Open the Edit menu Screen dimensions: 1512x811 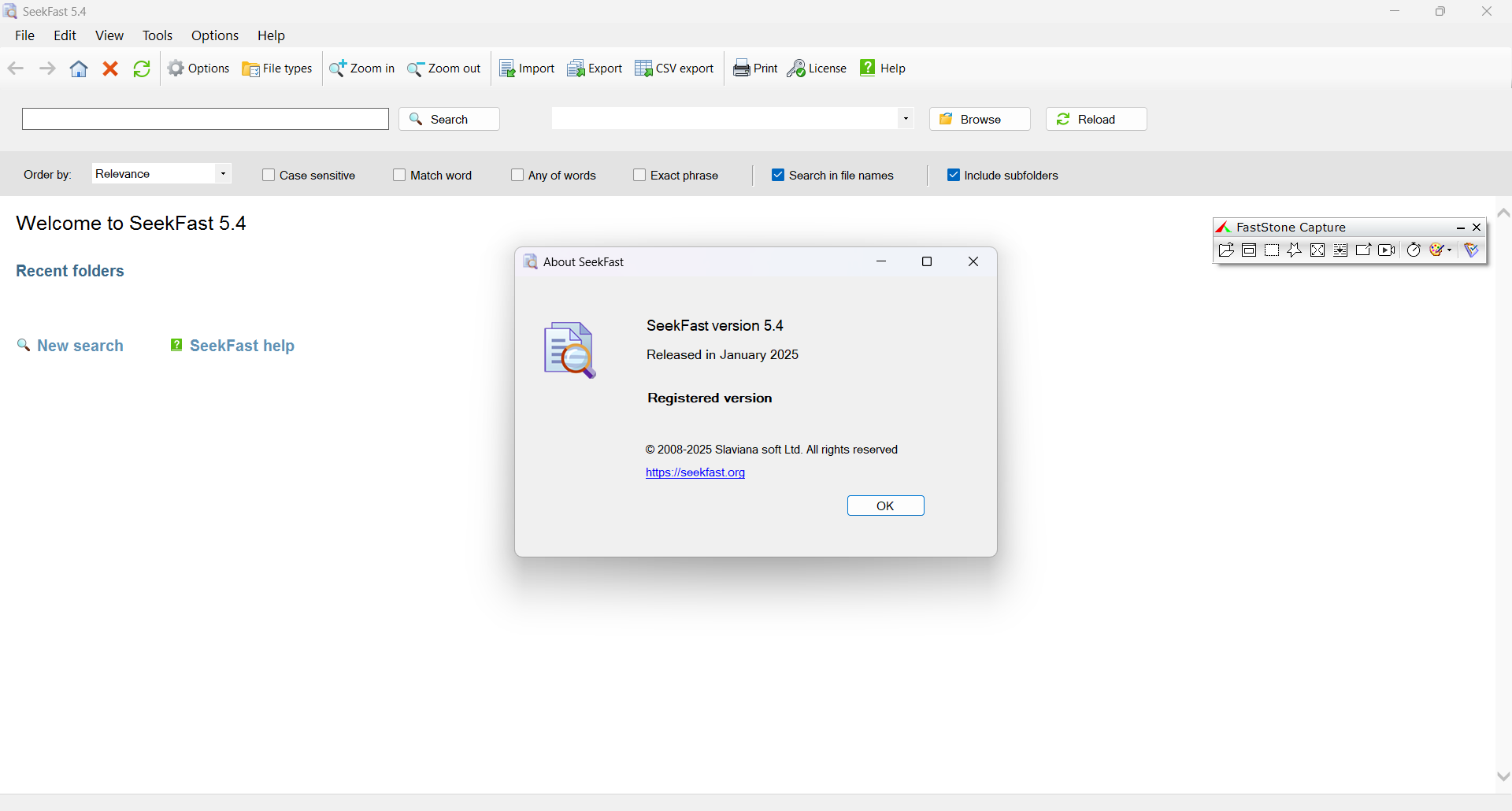coord(65,35)
